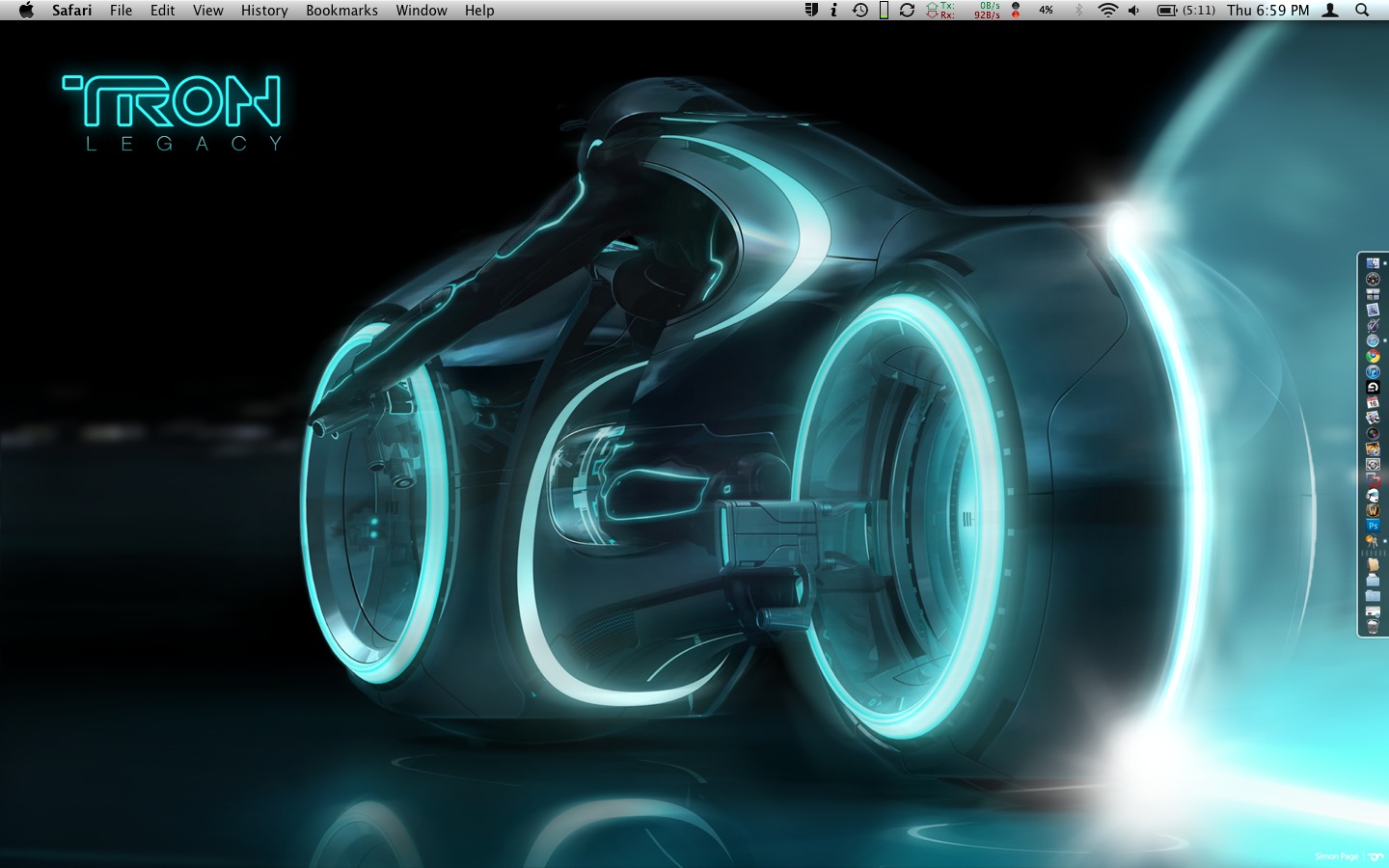Click the 4% usage indicator
The width and height of the screenshot is (1389, 868).
pos(1046,11)
